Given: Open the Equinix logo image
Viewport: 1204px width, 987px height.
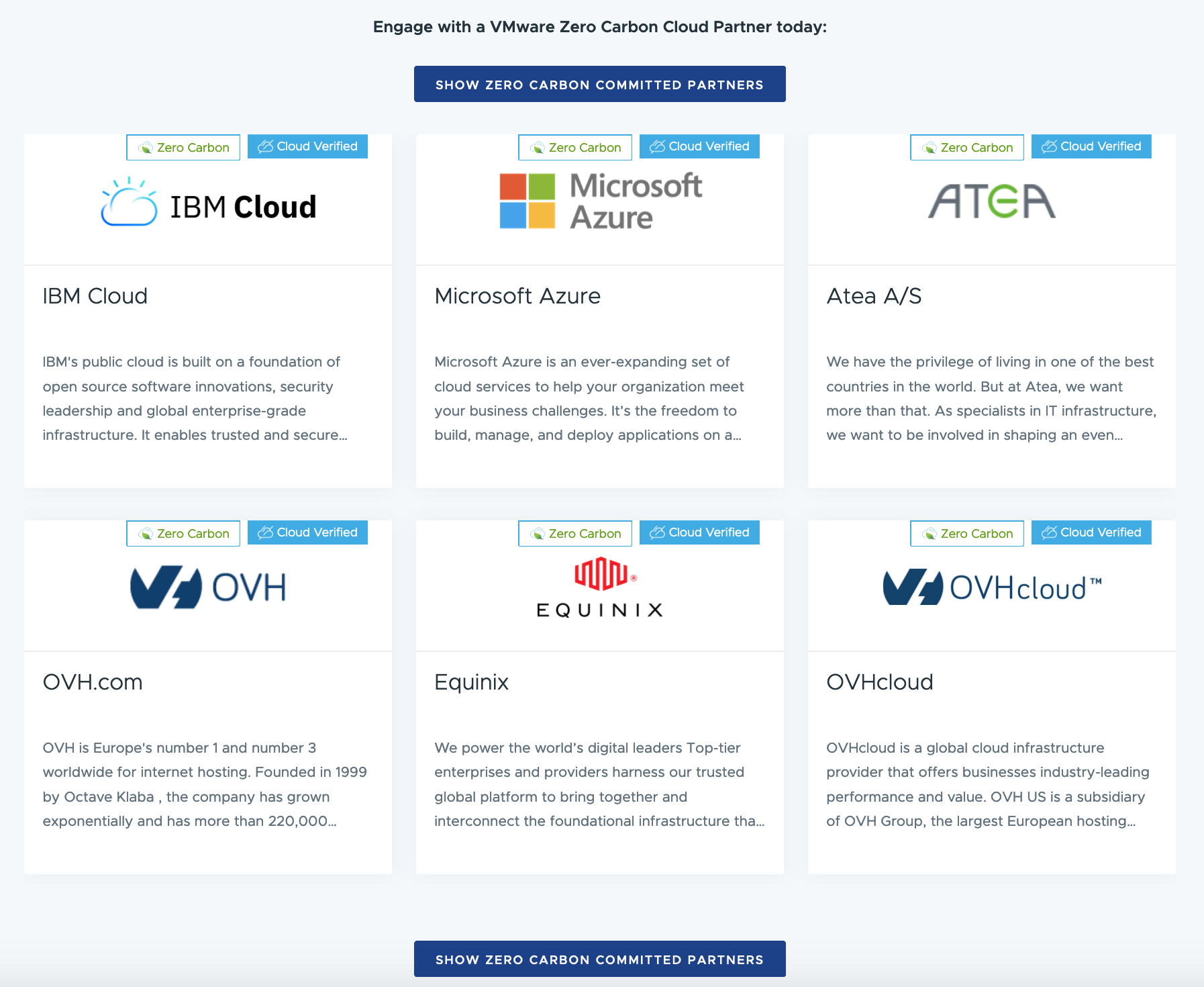Looking at the screenshot, I should pyautogui.click(x=600, y=587).
